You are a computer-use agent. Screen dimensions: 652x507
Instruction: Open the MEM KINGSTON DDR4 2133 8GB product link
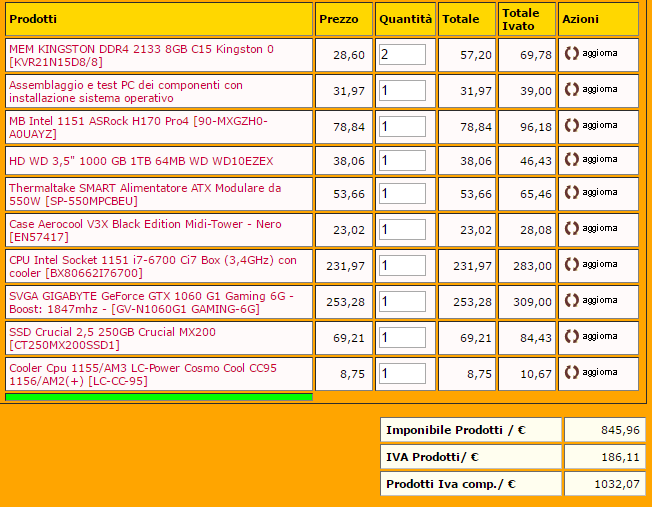[x=141, y=55]
